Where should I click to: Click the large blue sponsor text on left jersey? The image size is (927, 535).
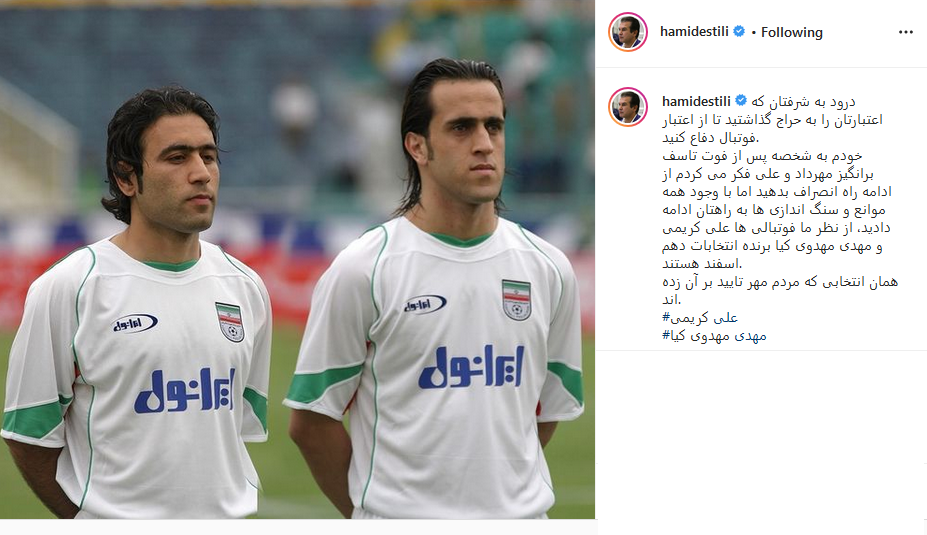tap(185, 391)
